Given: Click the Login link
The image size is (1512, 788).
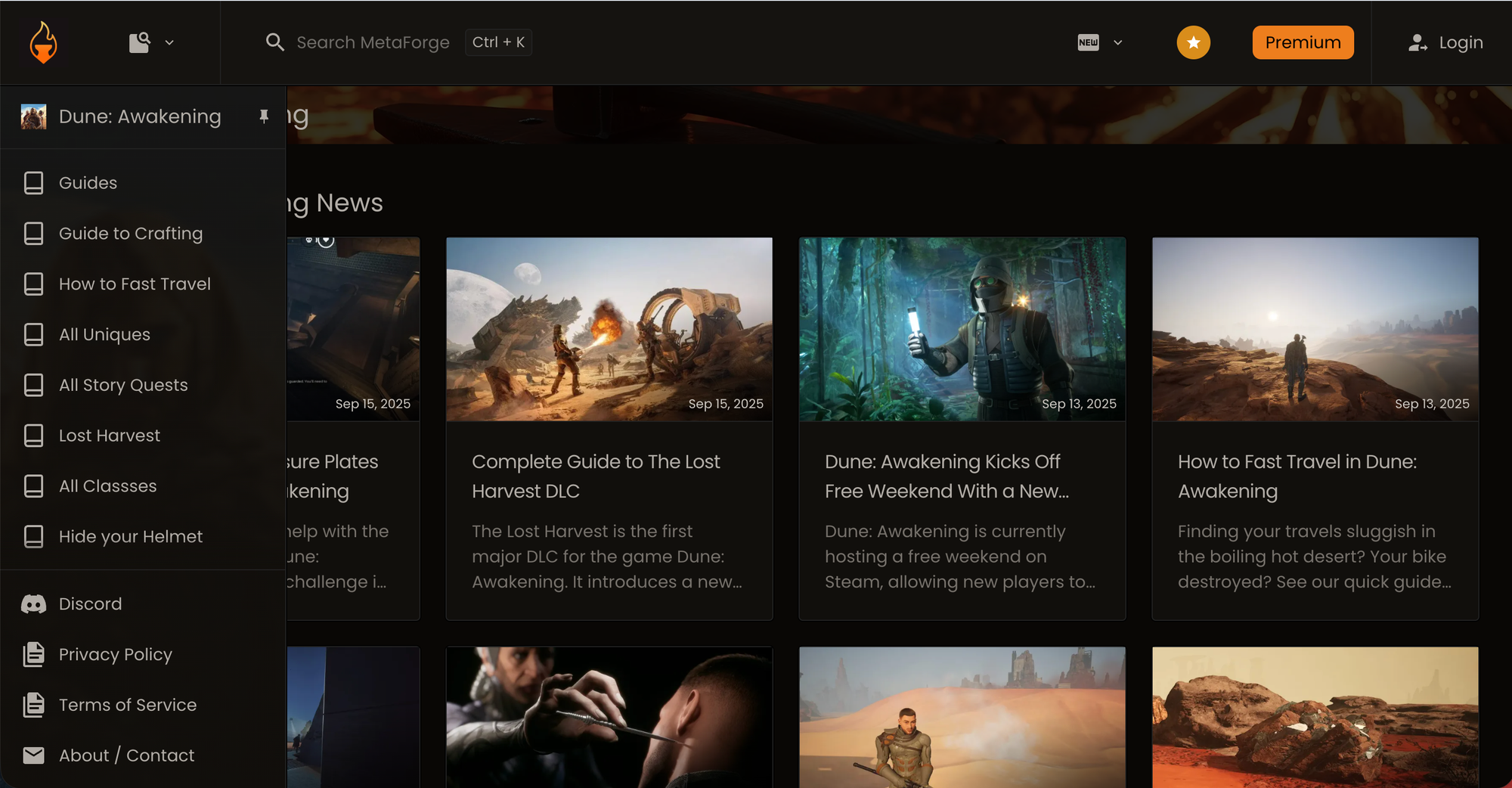Looking at the screenshot, I should pos(1461,42).
